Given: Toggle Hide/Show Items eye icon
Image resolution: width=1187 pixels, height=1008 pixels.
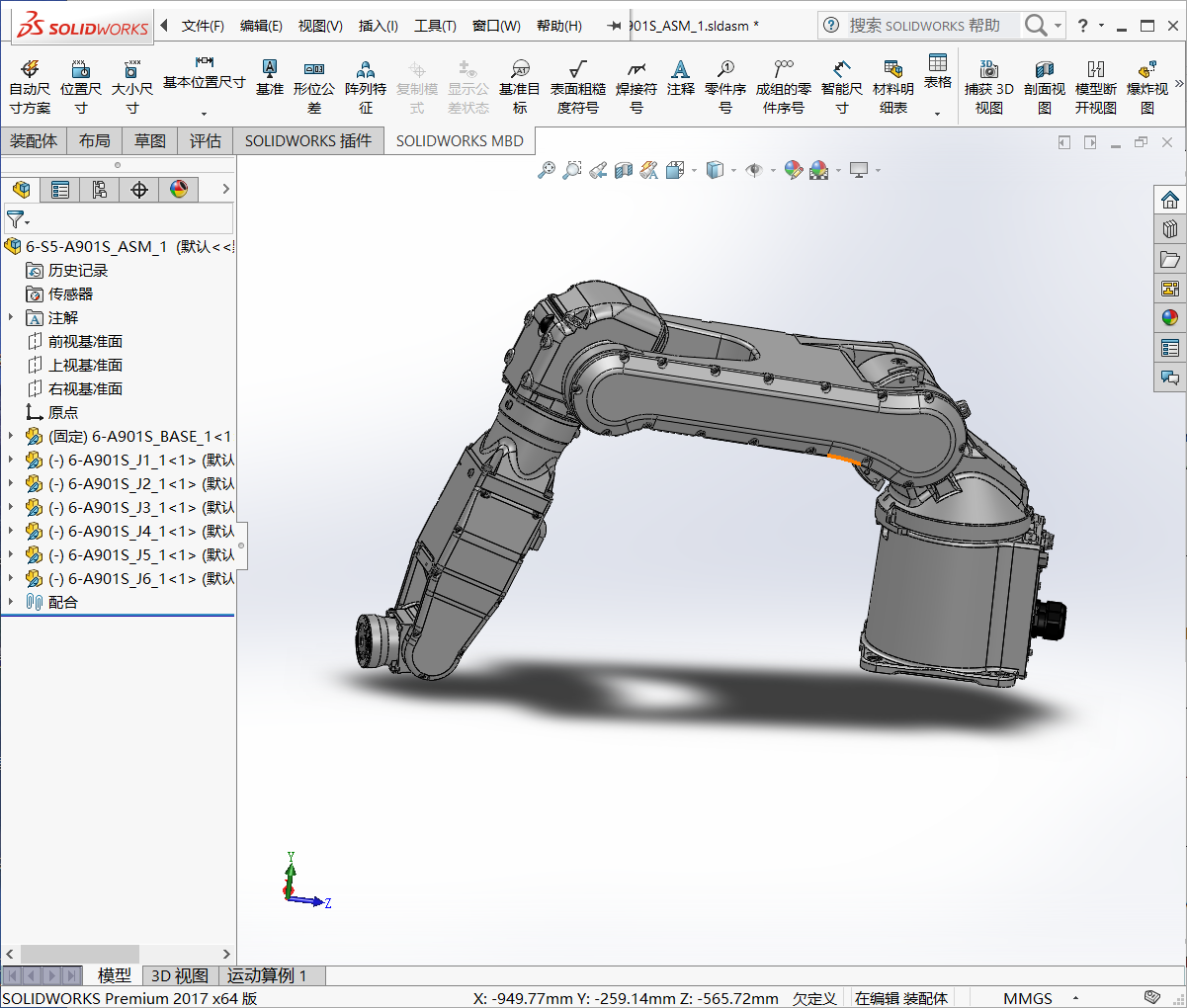Looking at the screenshot, I should (754, 171).
